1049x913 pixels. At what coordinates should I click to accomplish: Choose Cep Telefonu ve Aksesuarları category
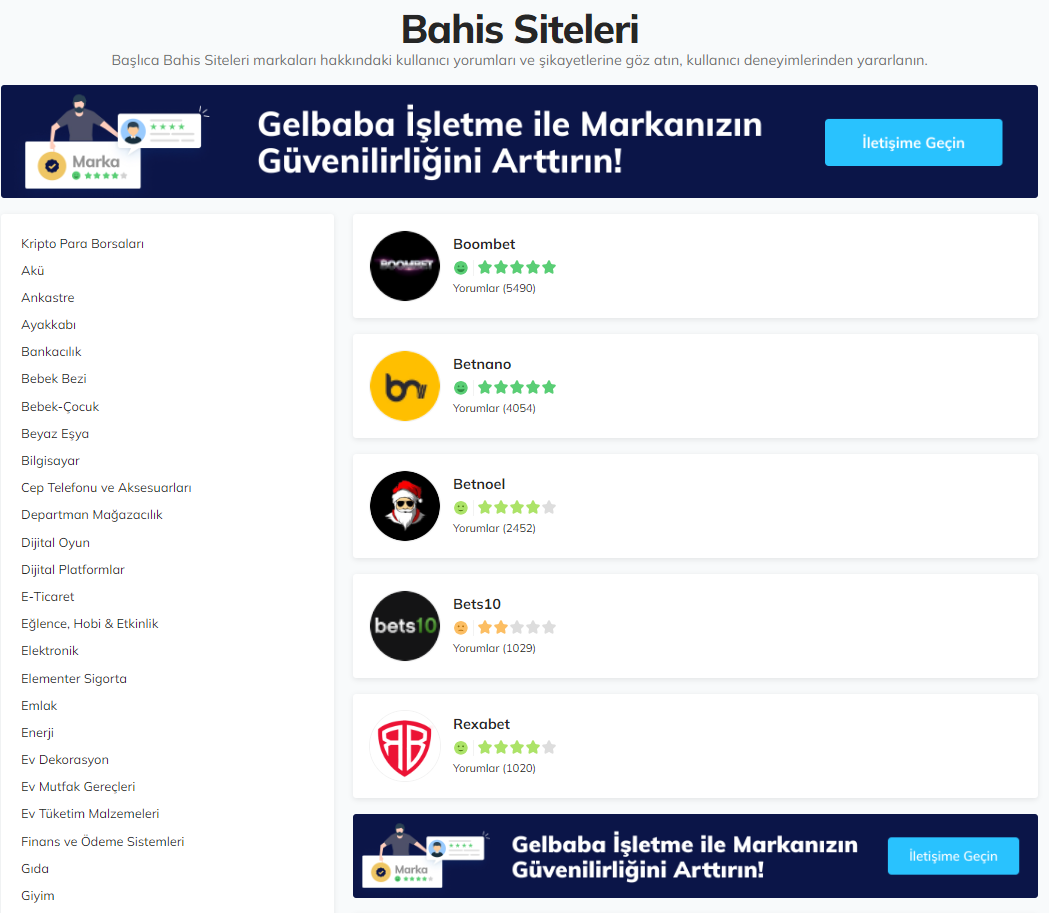pyautogui.click(x=106, y=488)
